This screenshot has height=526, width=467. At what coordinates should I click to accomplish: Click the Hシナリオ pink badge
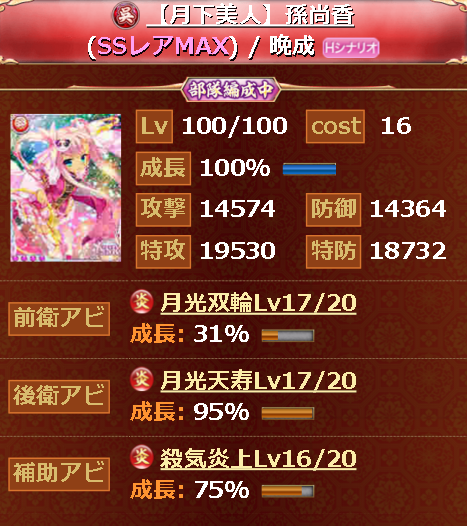click(351, 48)
